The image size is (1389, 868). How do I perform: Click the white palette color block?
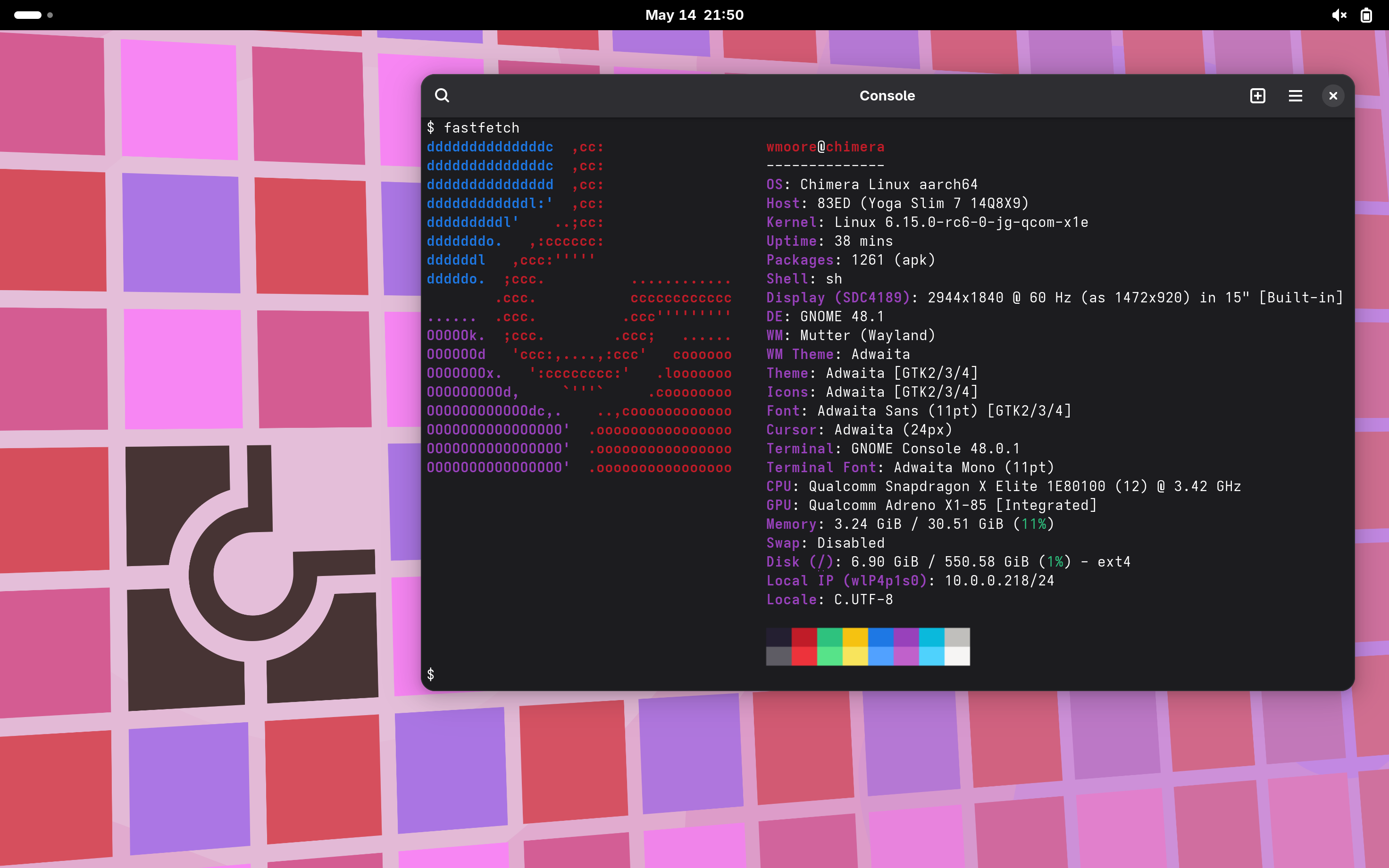[x=957, y=656]
